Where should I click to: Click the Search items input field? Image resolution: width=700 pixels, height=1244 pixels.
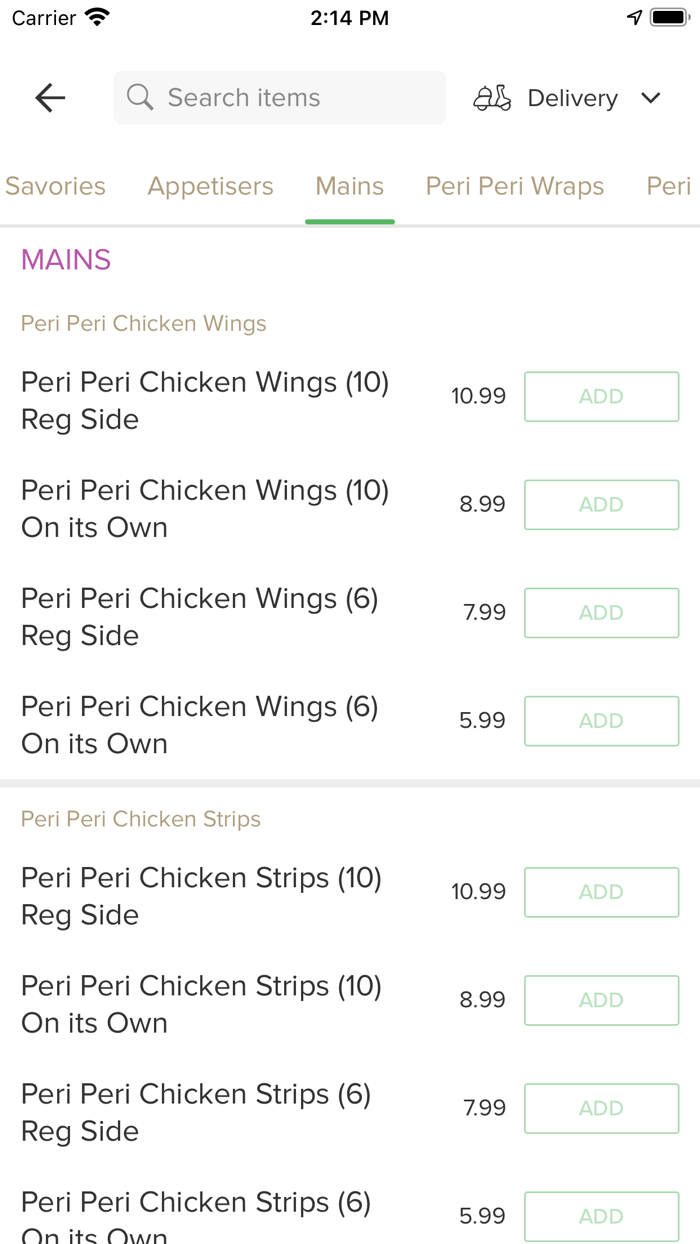[279, 97]
